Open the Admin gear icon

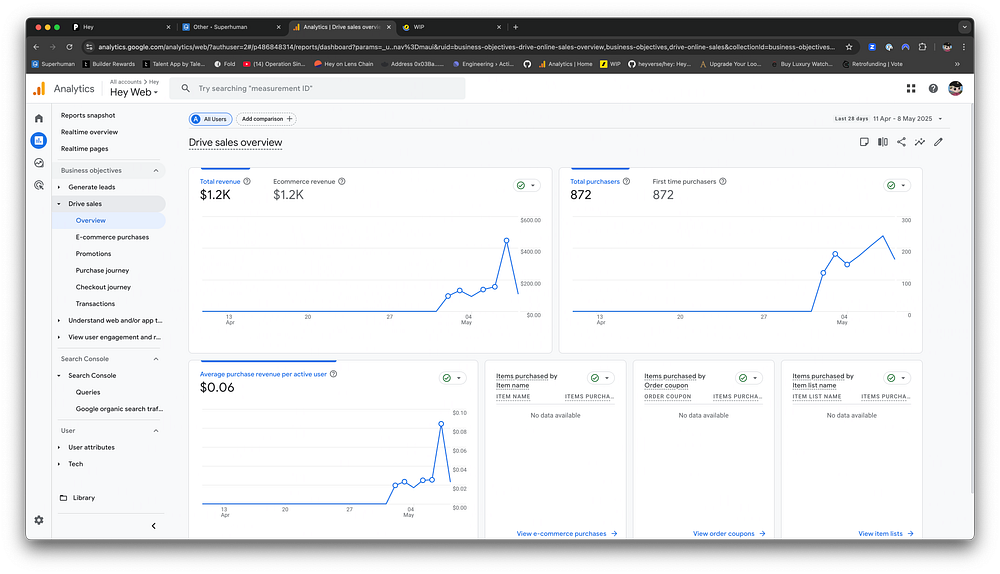[x=39, y=520]
